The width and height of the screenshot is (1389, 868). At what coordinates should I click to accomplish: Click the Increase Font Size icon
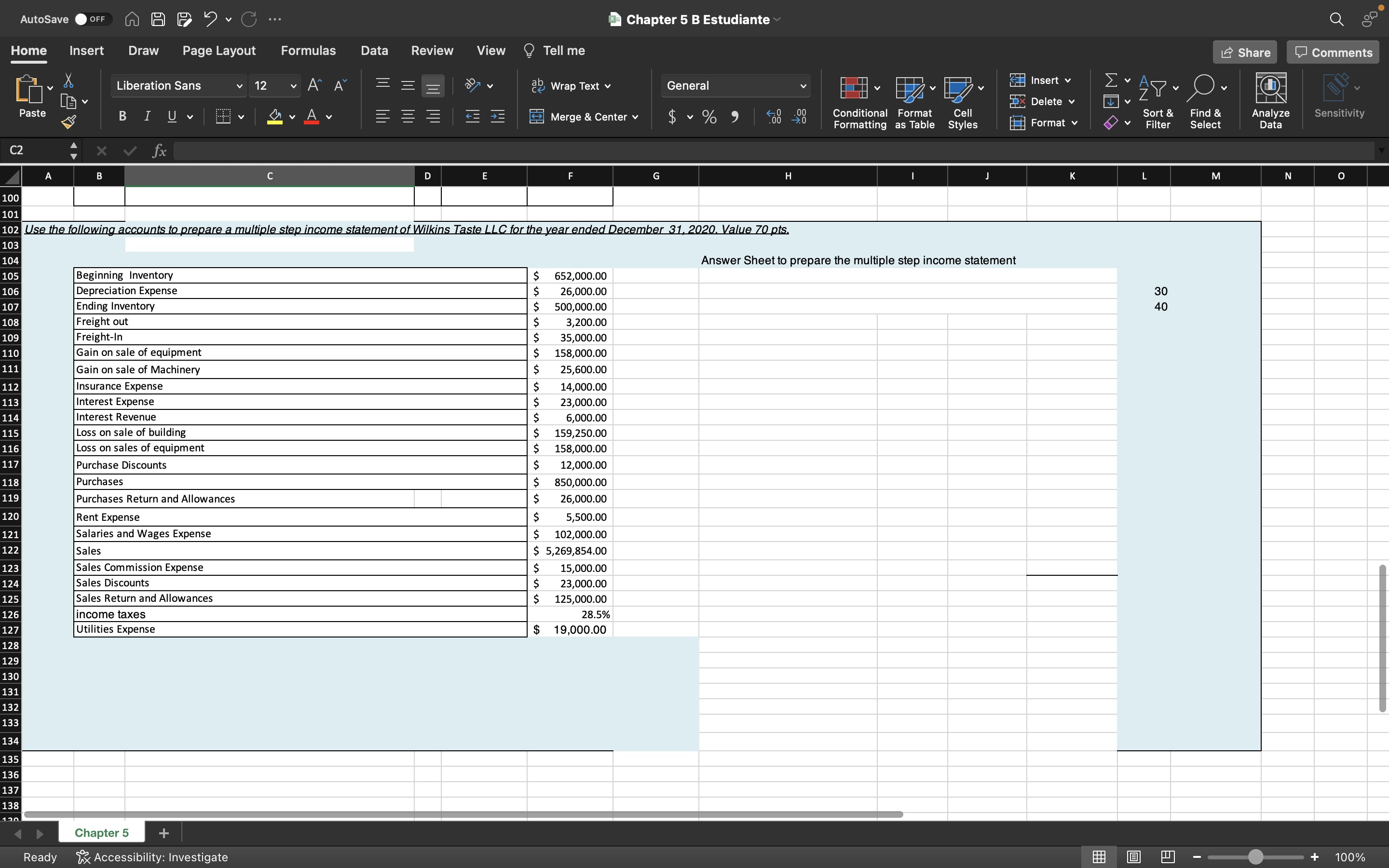(x=314, y=85)
